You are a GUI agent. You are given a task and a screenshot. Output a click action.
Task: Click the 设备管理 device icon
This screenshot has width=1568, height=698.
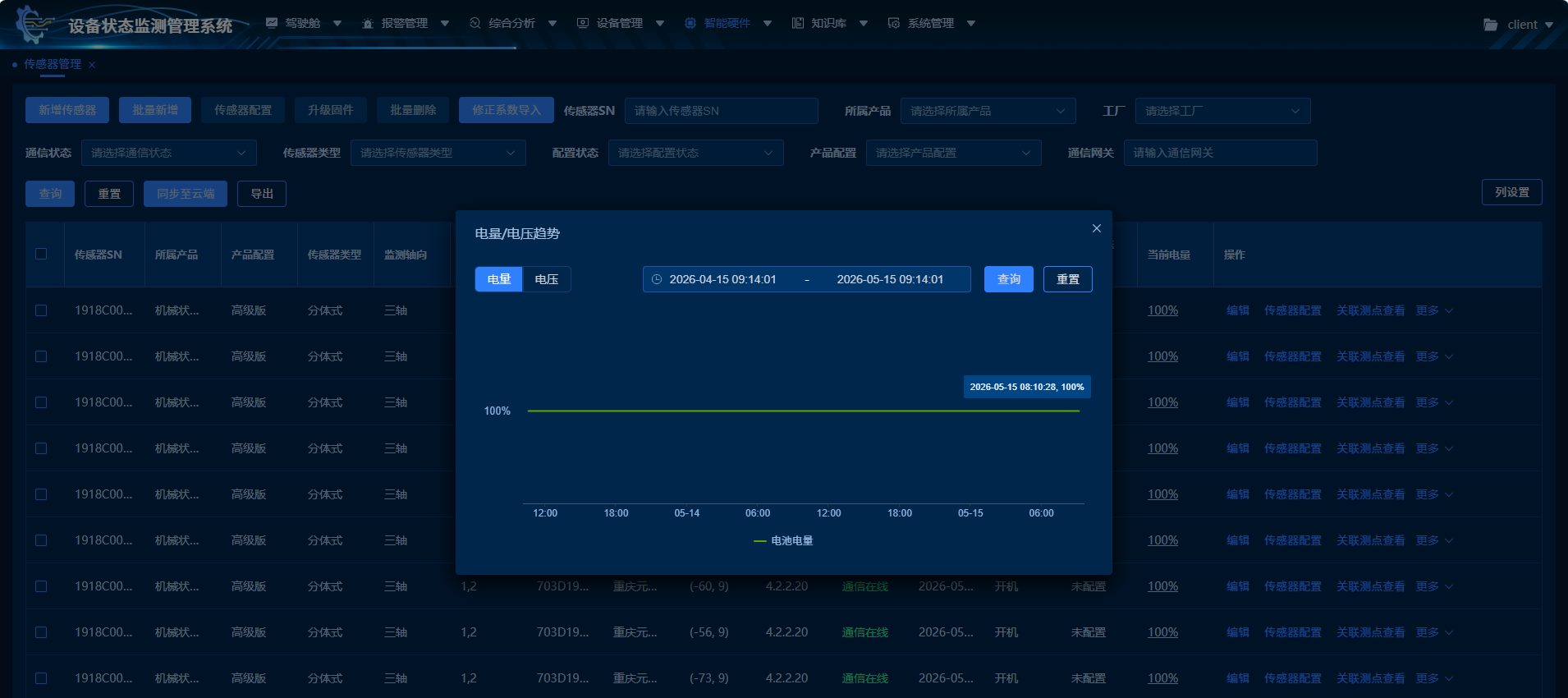tap(583, 23)
